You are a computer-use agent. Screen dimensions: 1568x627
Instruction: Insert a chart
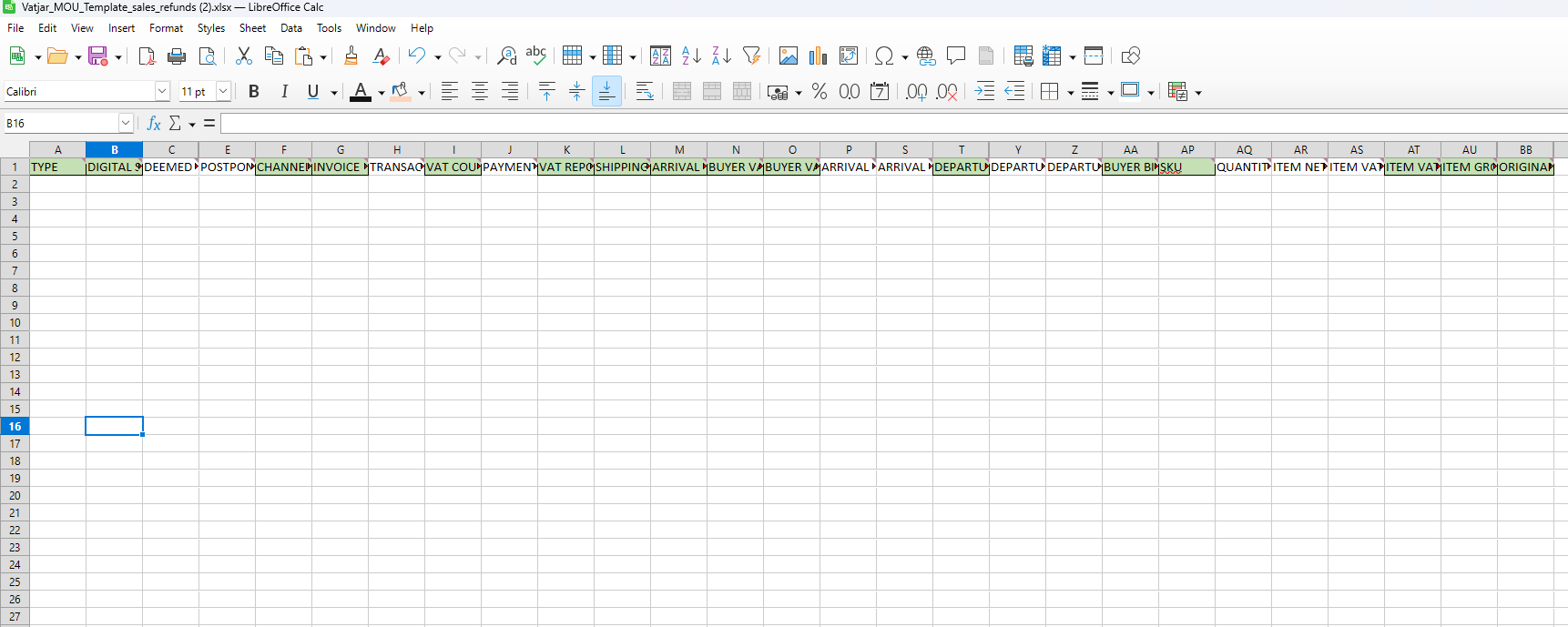(818, 56)
